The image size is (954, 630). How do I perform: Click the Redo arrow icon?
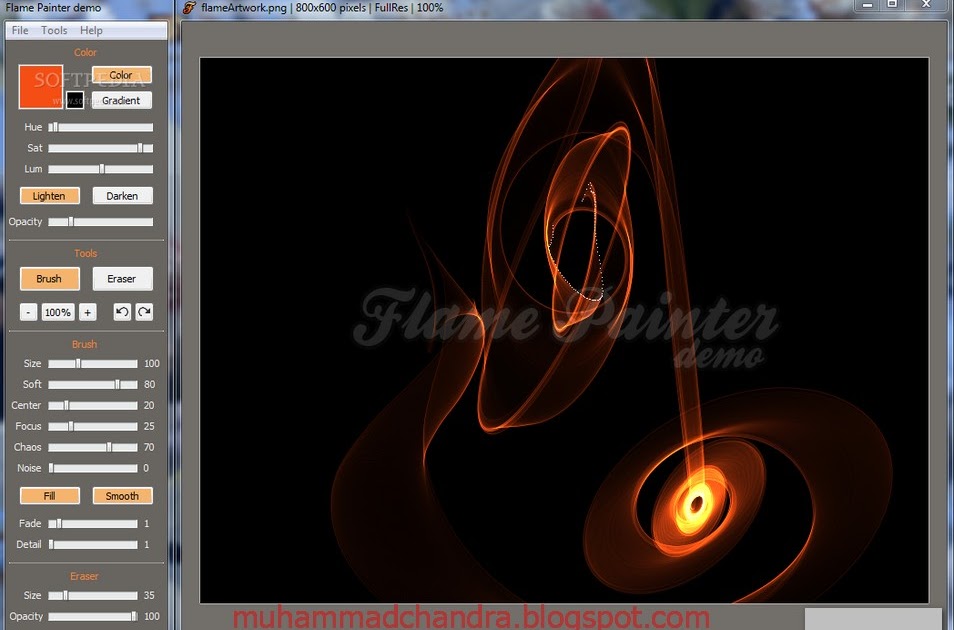143,312
